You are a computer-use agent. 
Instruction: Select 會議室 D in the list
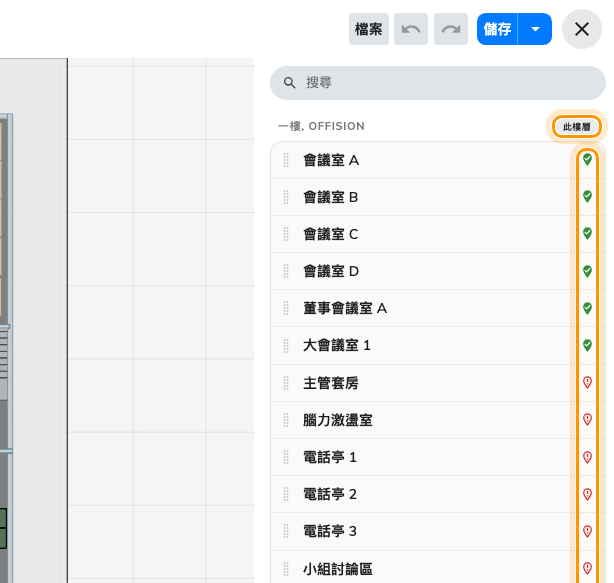438,271
